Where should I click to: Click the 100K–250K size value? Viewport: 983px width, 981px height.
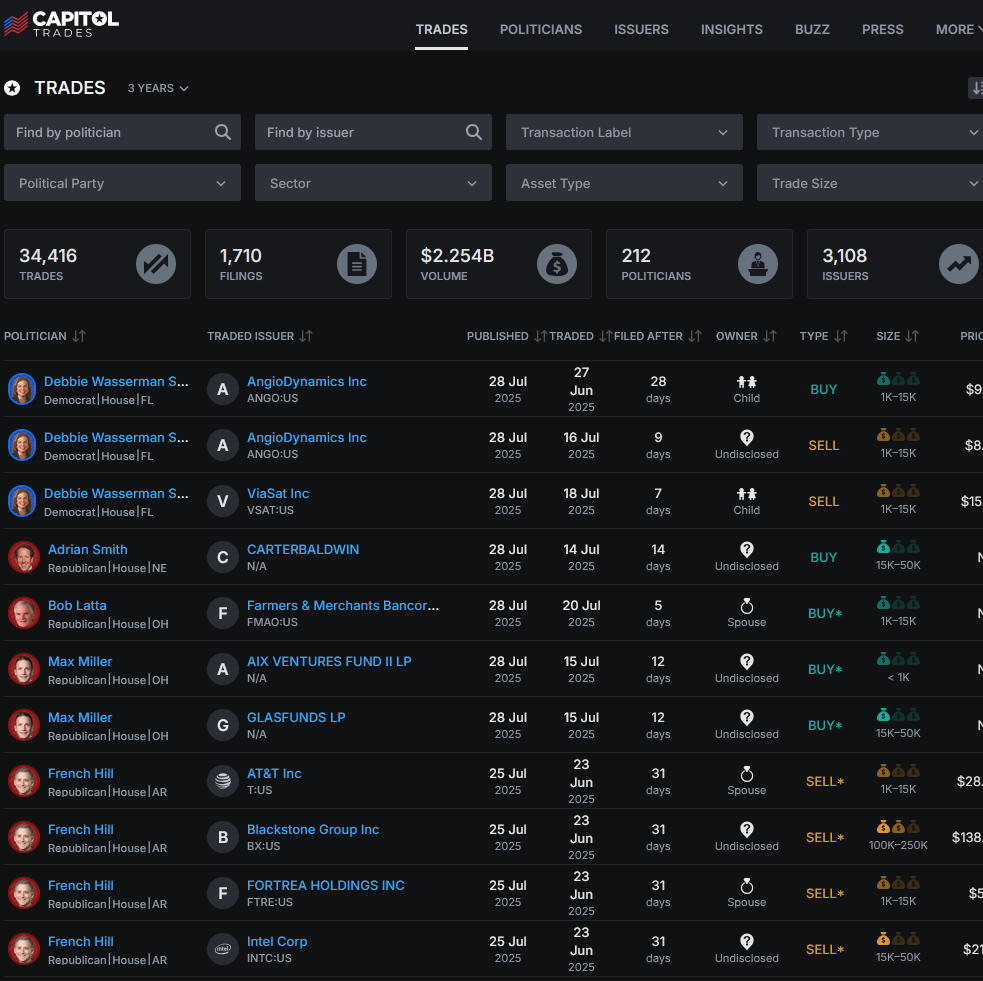pyautogui.click(x=898, y=846)
